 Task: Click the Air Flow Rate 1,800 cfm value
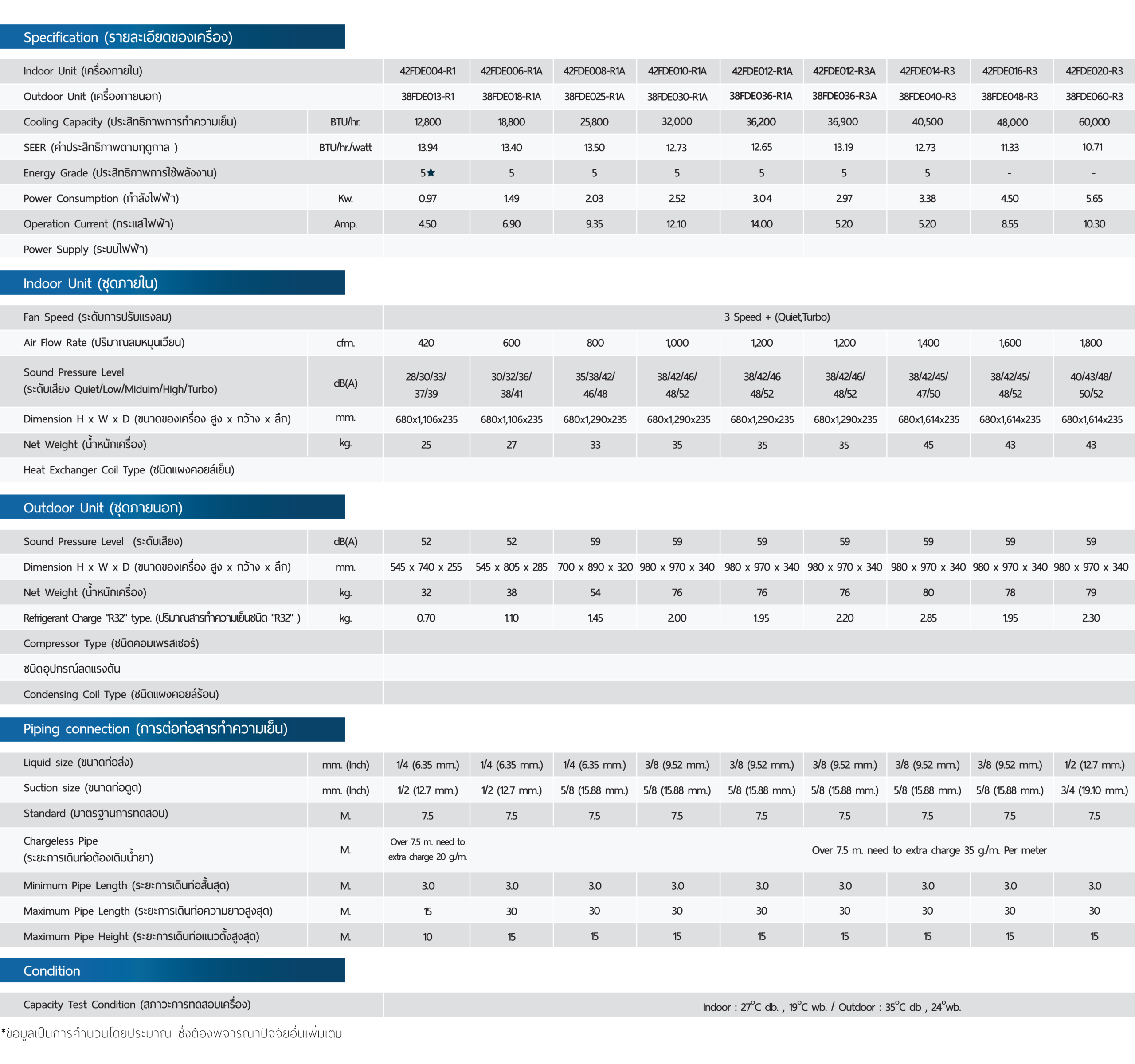tap(1091, 343)
